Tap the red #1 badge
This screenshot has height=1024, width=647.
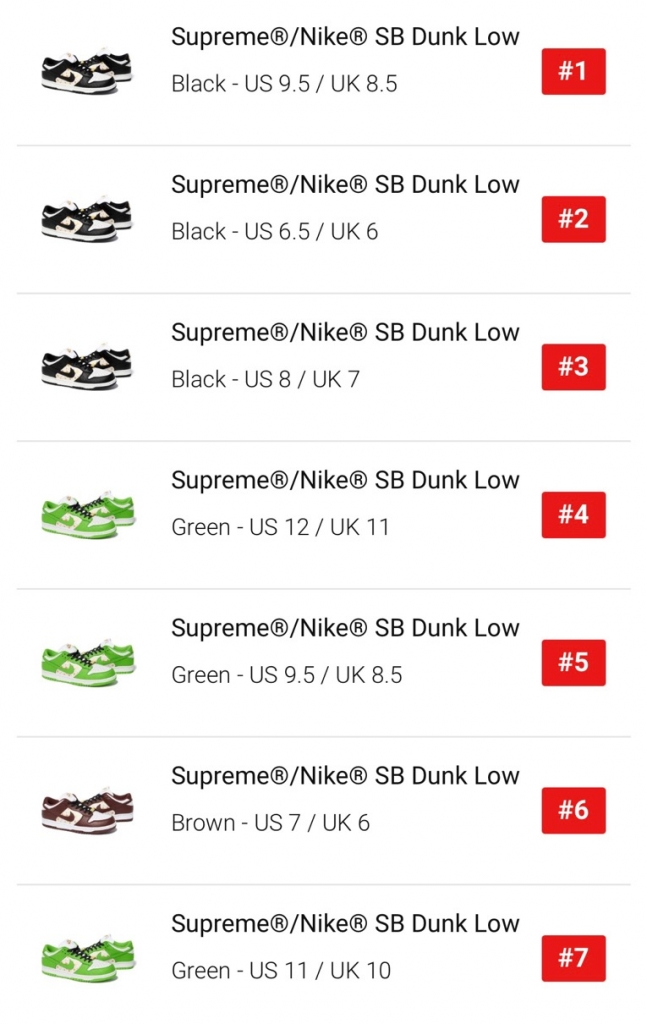(x=573, y=71)
